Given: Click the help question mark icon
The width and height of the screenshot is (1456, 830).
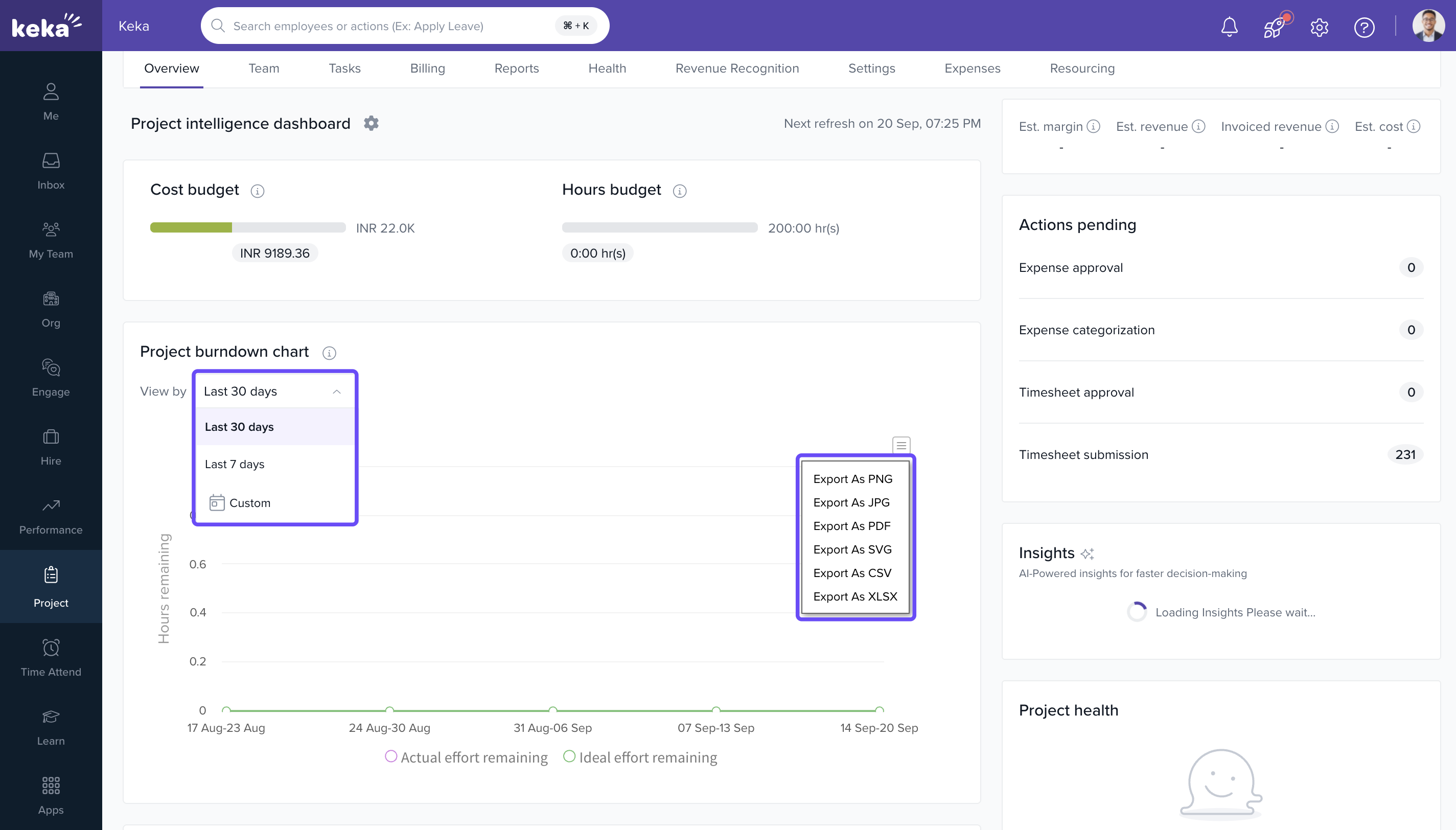Looking at the screenshot, I should pyautogui.click(x=1363, y=27).
